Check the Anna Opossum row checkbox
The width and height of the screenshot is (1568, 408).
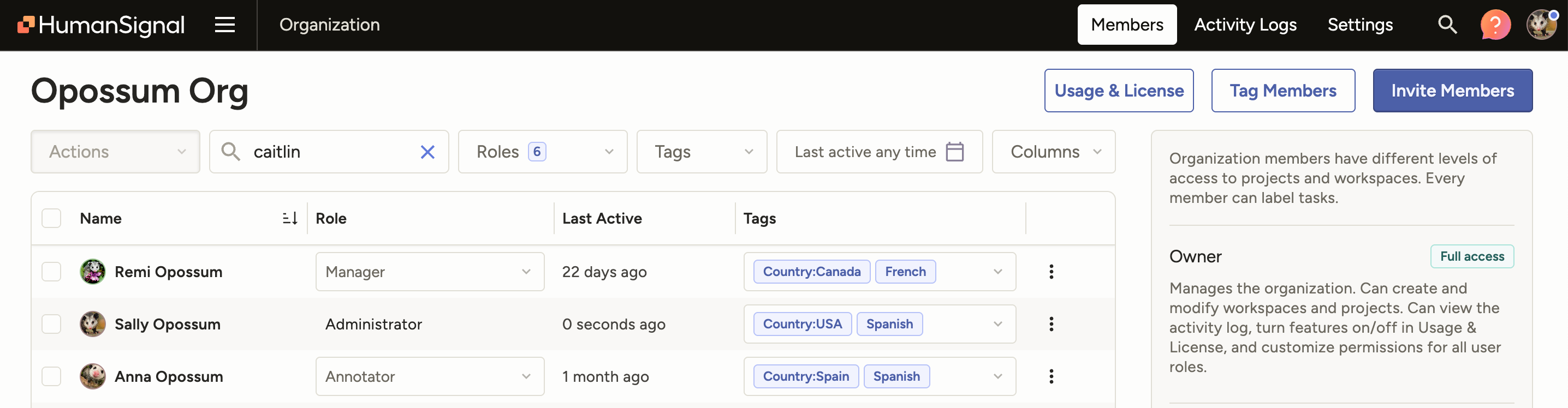(x=52, y=376)
